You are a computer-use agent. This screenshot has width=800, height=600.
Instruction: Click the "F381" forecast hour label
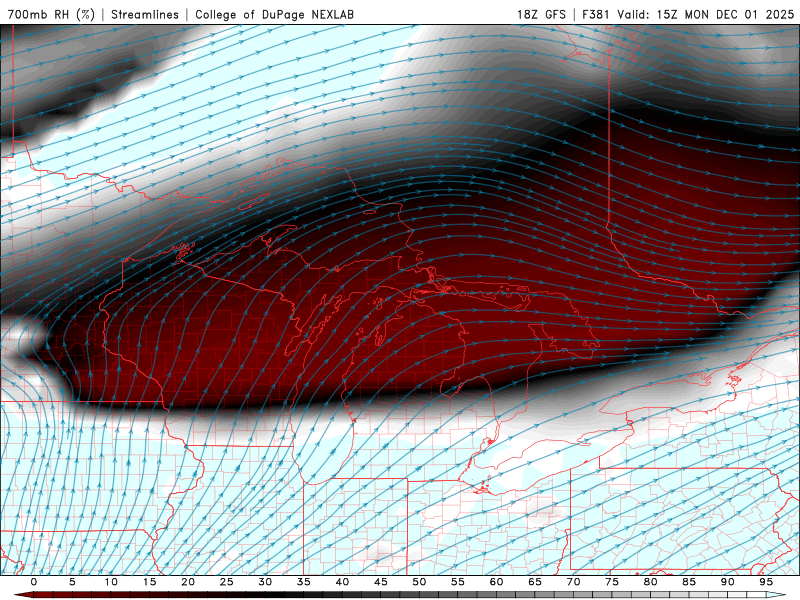click(x=596, y=14)
